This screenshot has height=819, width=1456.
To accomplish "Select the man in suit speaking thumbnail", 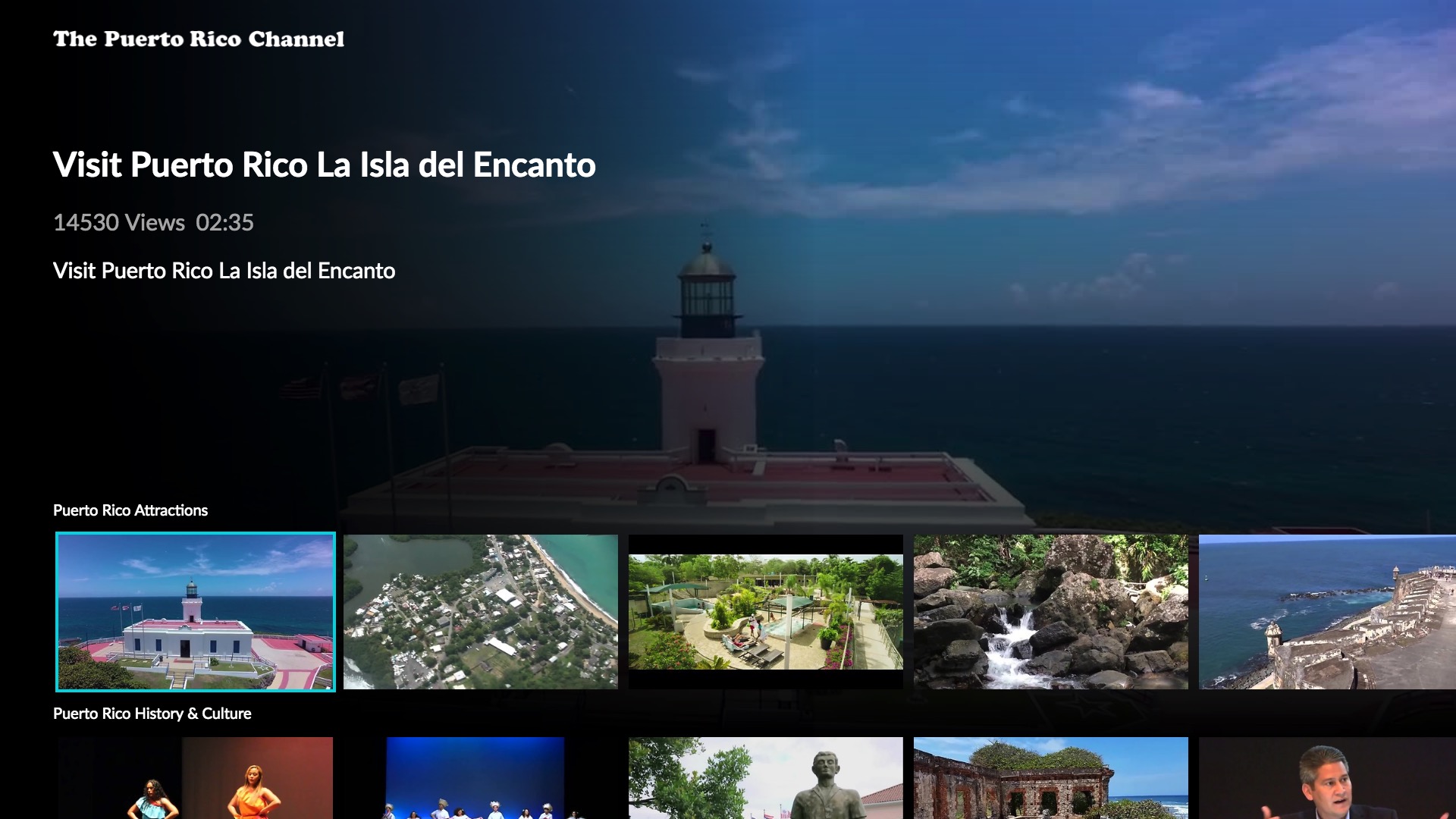I will (x=1327, y=778).
